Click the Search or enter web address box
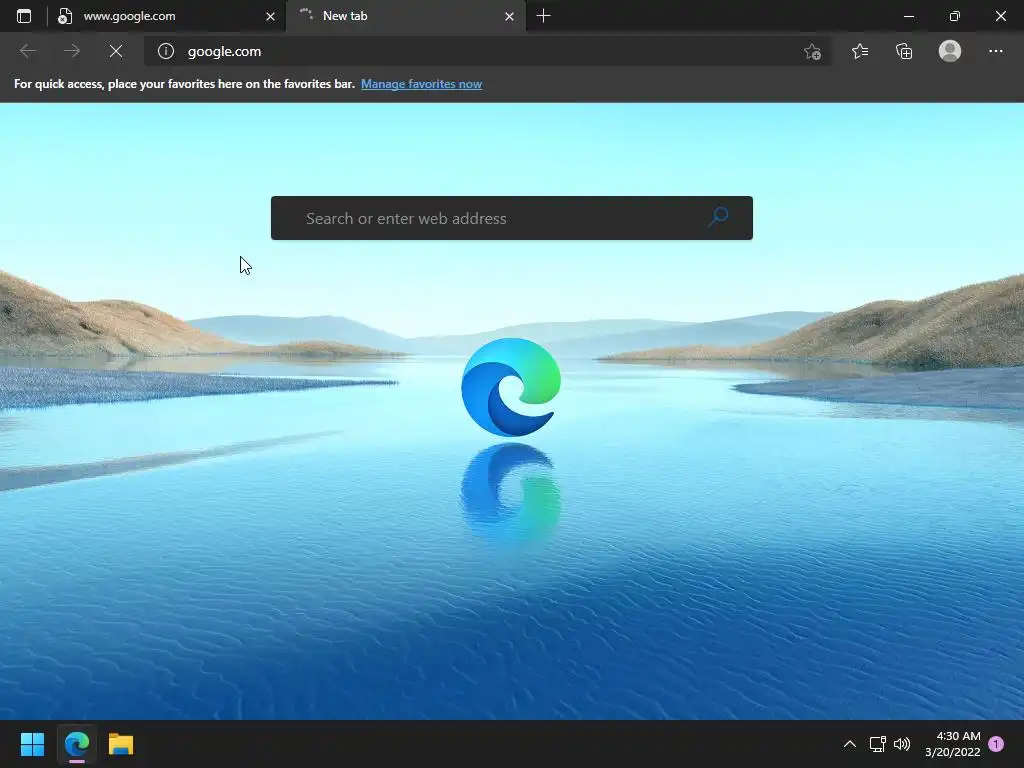The height and width of the screenshot is (768, 1024). 511,218
